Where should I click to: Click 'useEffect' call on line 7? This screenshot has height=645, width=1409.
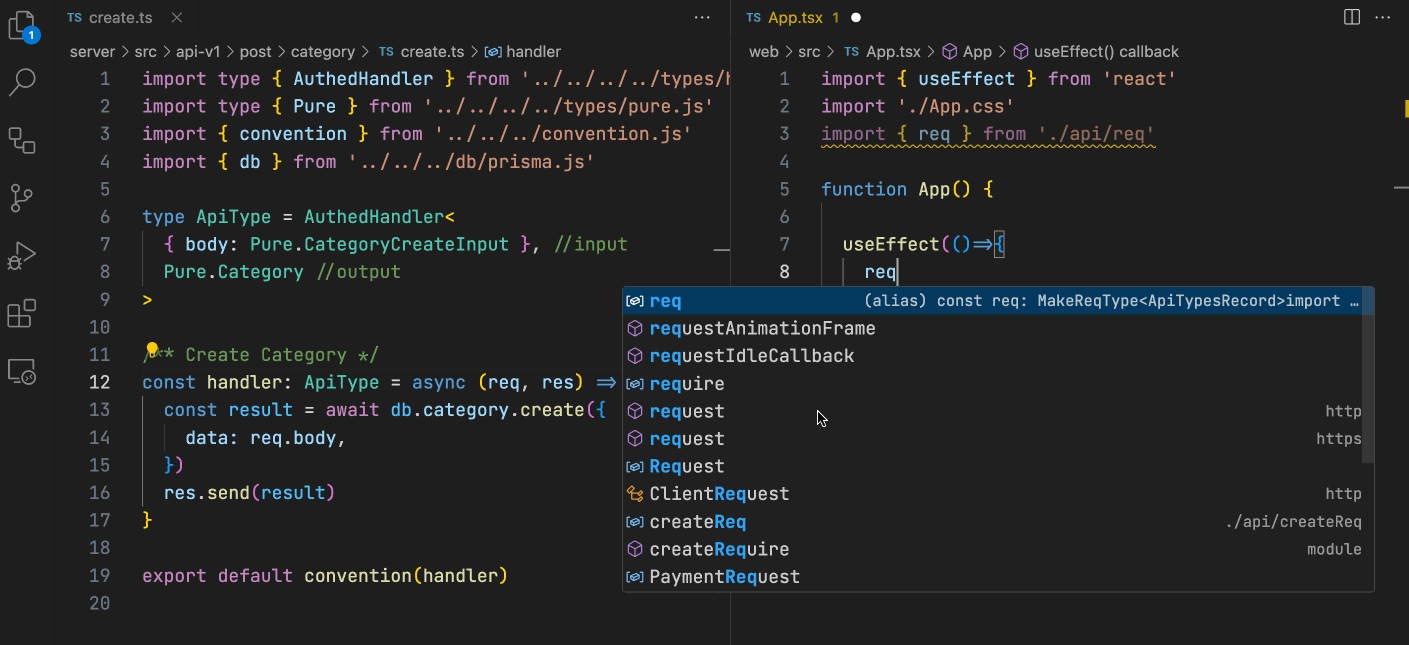pos(891,244)
